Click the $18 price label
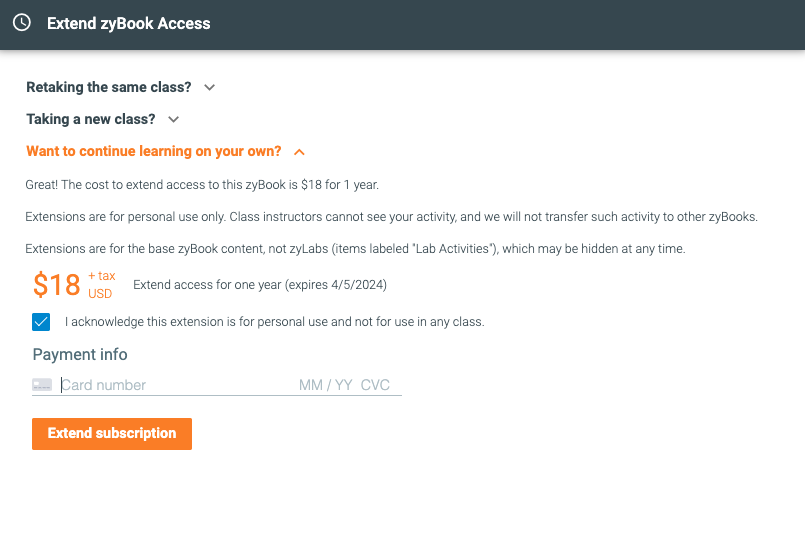Screen dimensions: 805x542 57,285
